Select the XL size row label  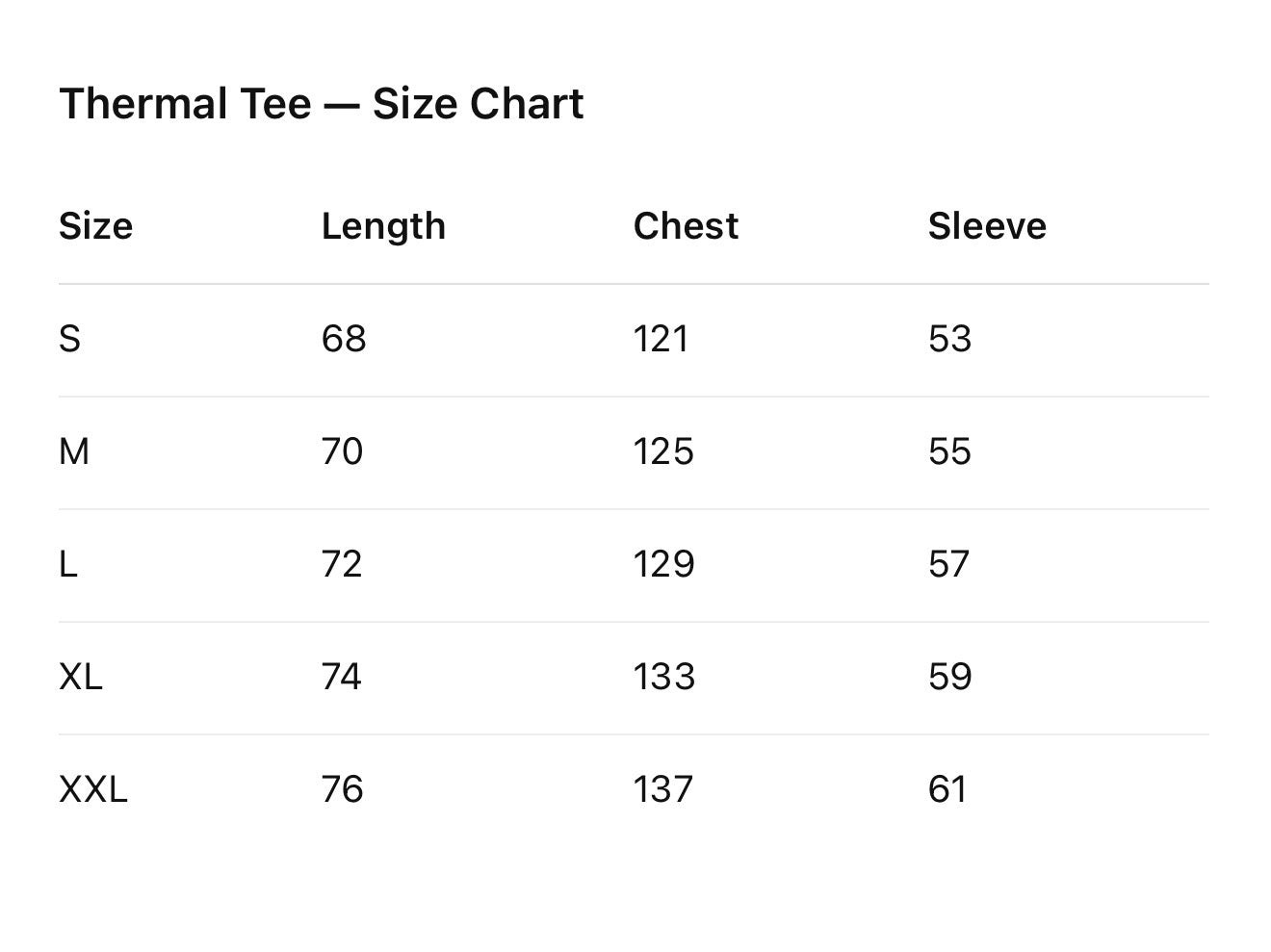coord(80,677)
